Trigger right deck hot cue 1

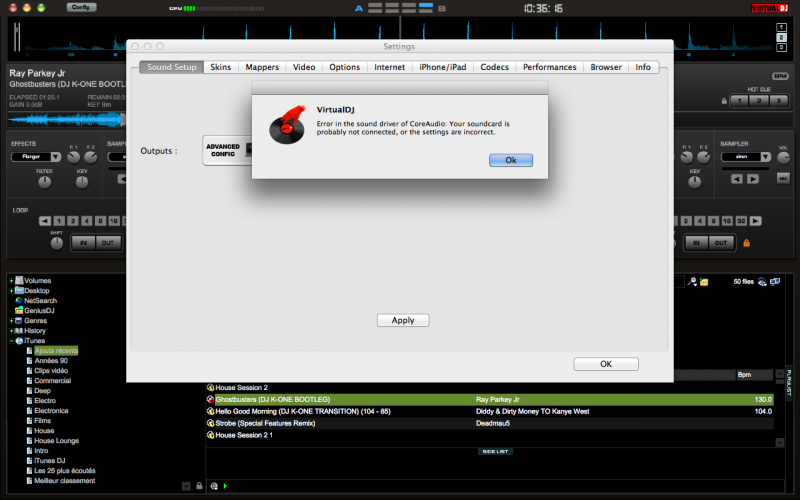[x=739, y=101]
